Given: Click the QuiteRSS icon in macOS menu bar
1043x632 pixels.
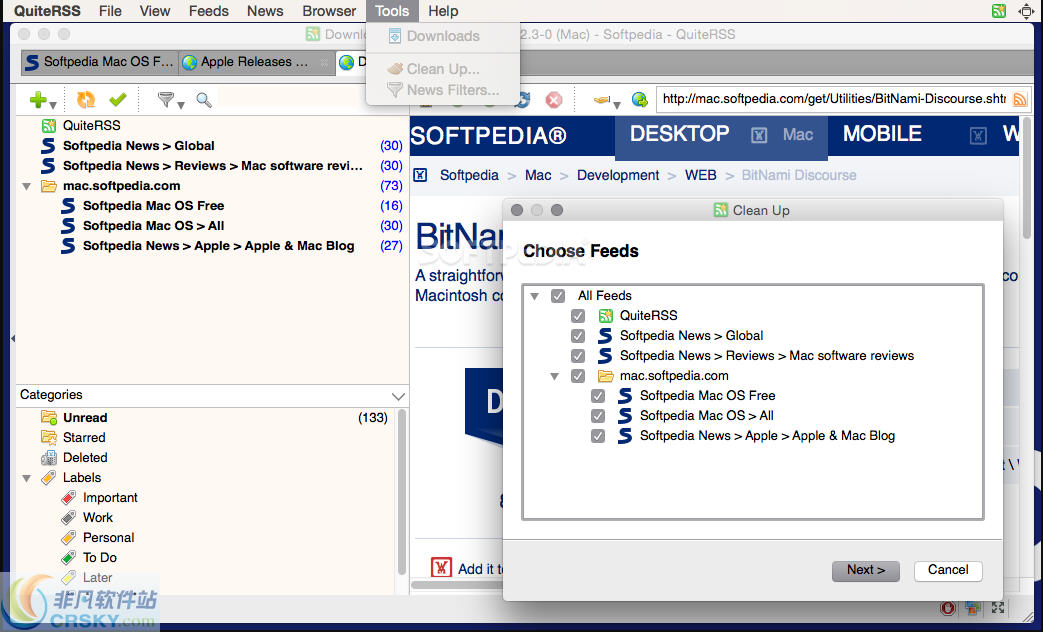Looking at the screenshot, I should click(999, 11).
